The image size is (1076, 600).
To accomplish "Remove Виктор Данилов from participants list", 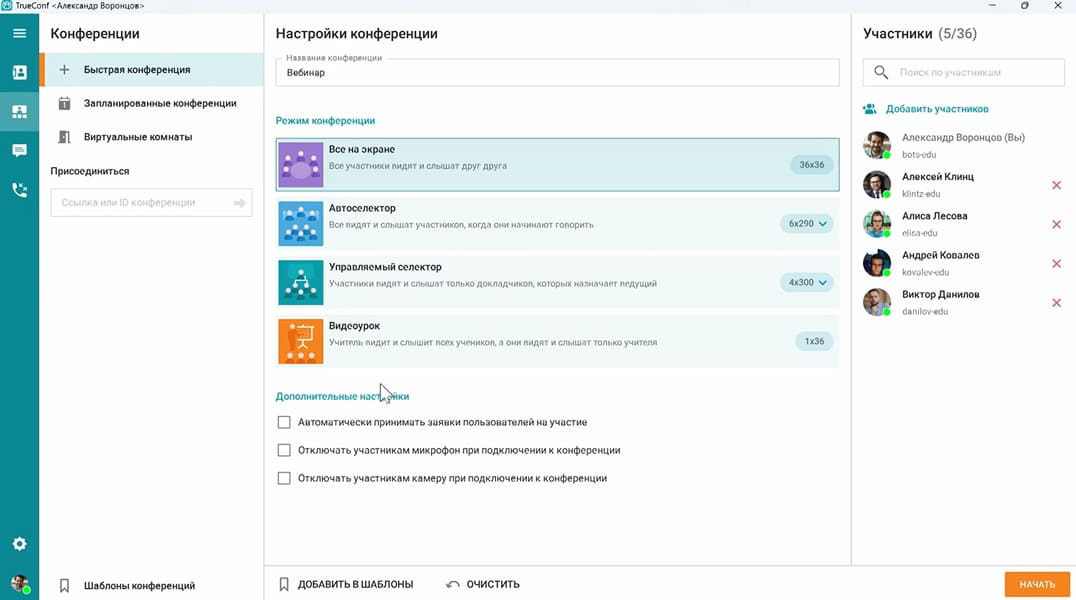I will pyautogui.click(x=1056, y=303).
